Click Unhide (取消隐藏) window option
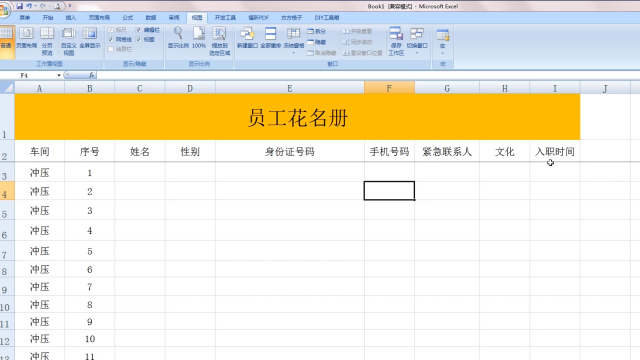The width and height of the screenshot is (640, 360). pyautogui.click(x=322, y=53)
